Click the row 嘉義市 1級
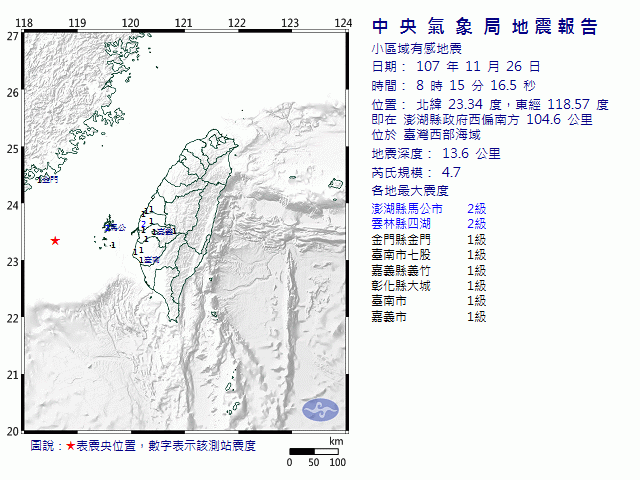Image resolution: width=640 pixels, height=480 pixels. pyautogui.click(x=429, y=317)
